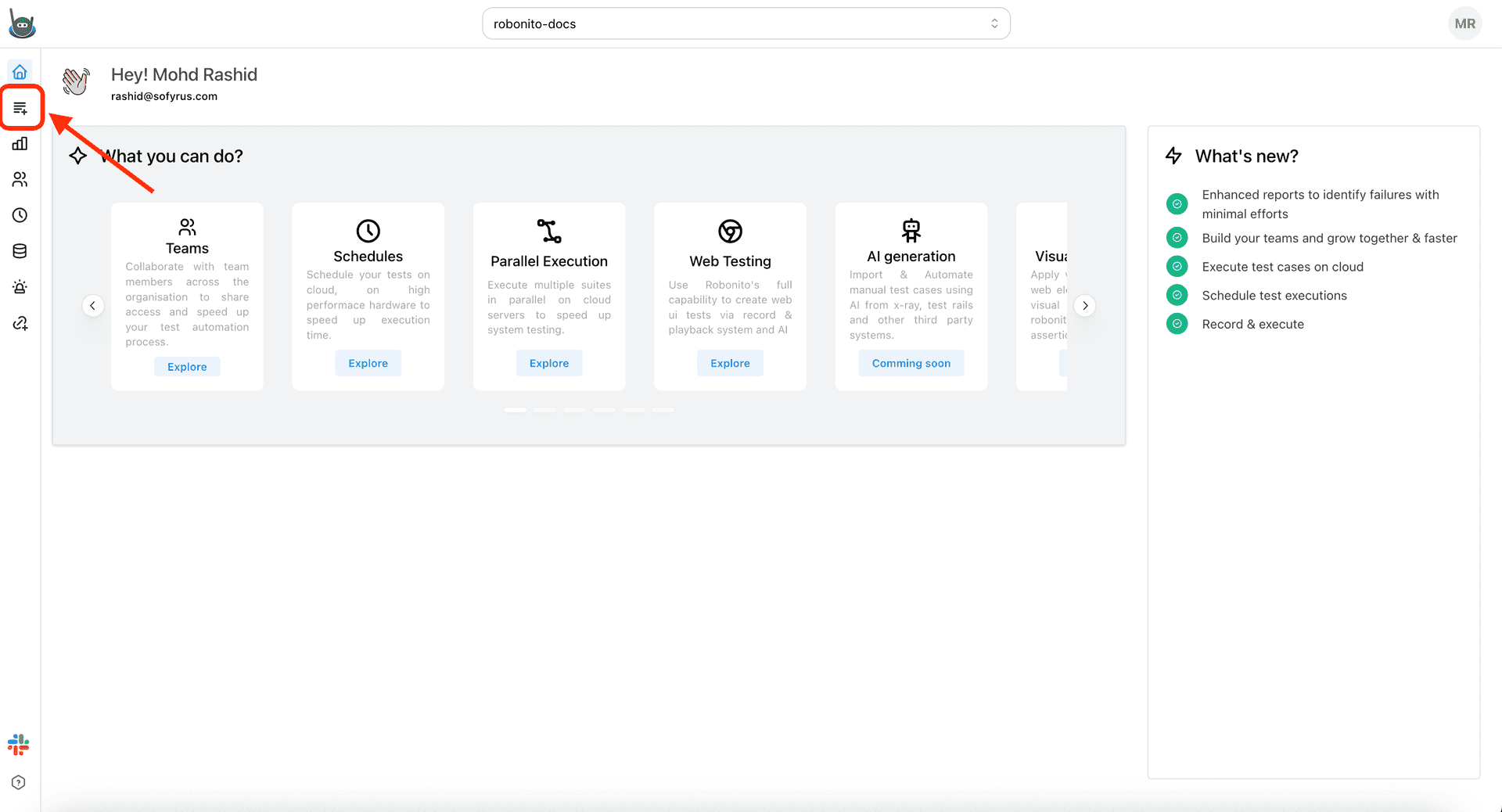
Task: Click the Teams card title
Action: 187,248
